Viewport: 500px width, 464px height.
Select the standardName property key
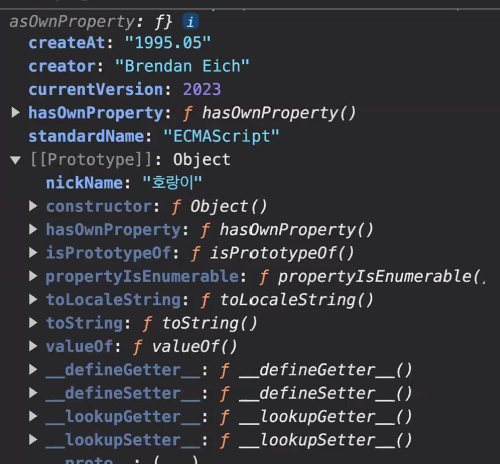(86, 136)
